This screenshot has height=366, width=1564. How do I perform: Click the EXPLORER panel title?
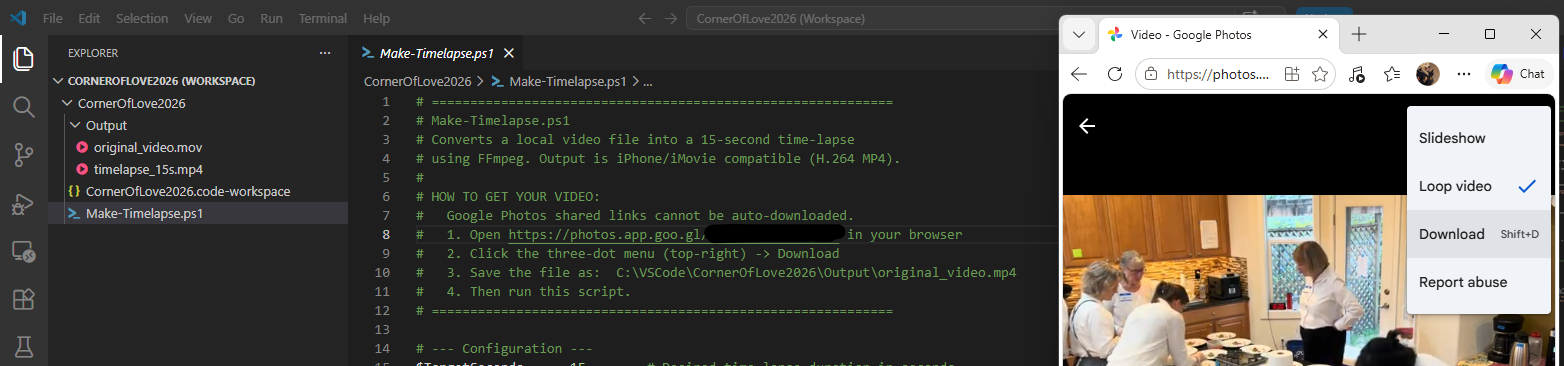93,53
